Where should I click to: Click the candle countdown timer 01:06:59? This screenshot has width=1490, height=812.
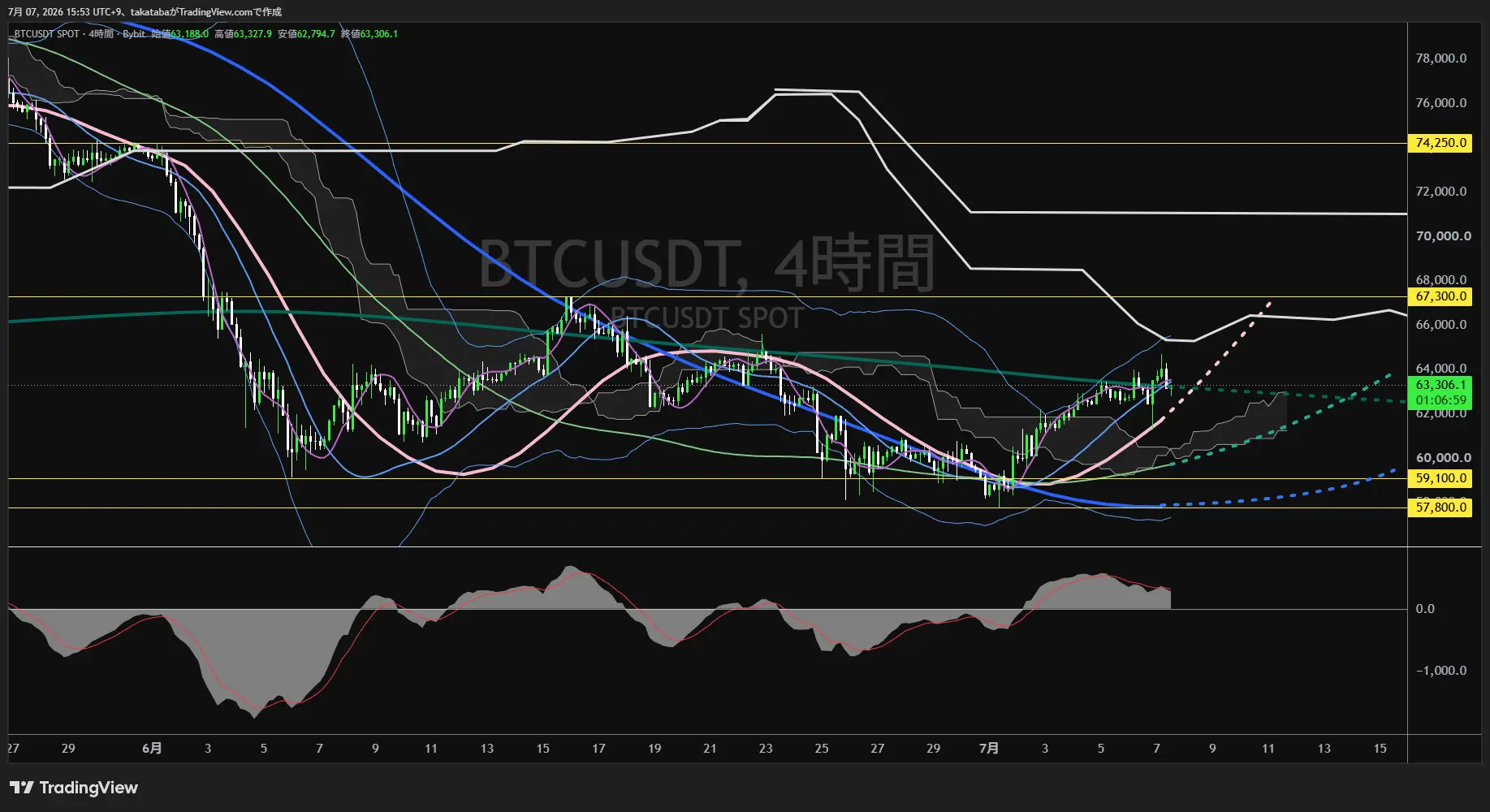[1440, 400]
